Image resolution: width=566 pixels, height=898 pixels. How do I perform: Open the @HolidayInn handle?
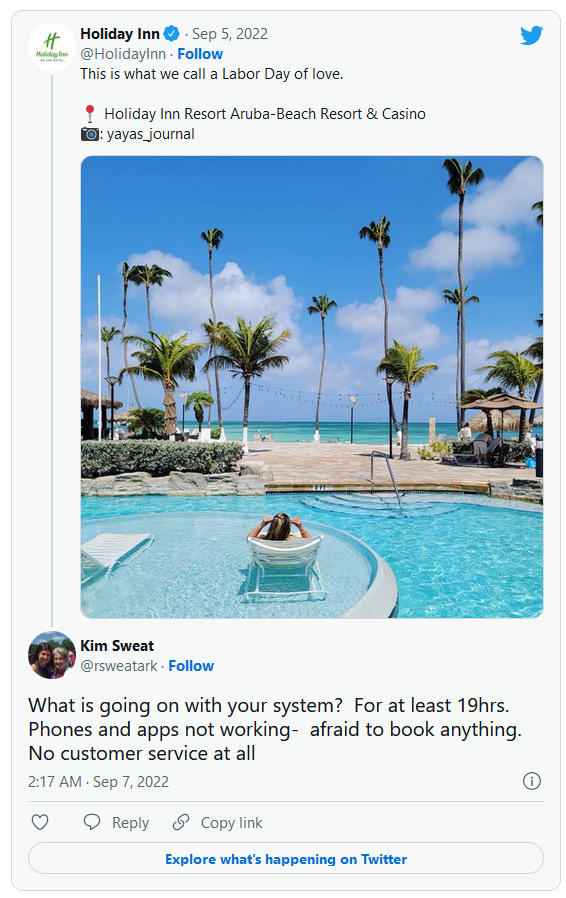pos(123,54)
